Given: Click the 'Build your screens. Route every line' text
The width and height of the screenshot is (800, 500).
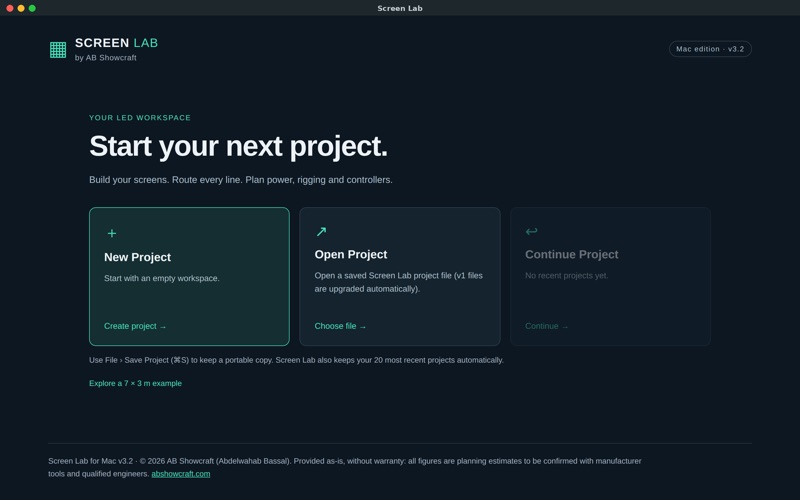Looking at the screenshot, I should pyautogui.click(x=241, y=180).
